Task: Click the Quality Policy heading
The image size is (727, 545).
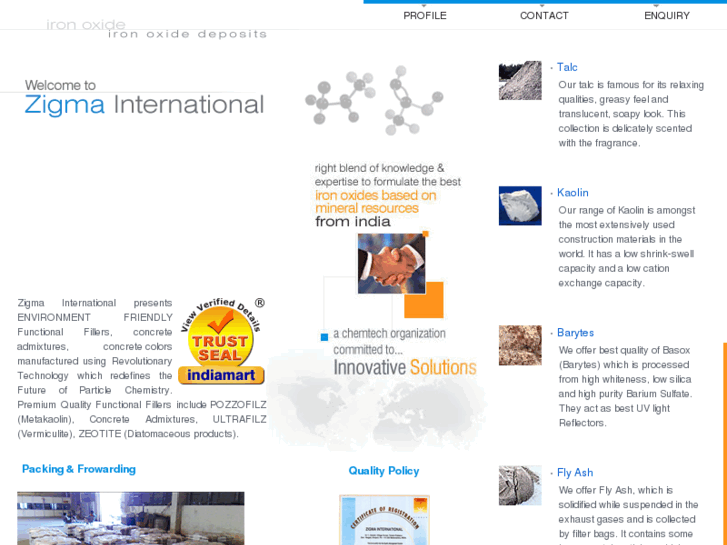Action: (x=384, y=471)
